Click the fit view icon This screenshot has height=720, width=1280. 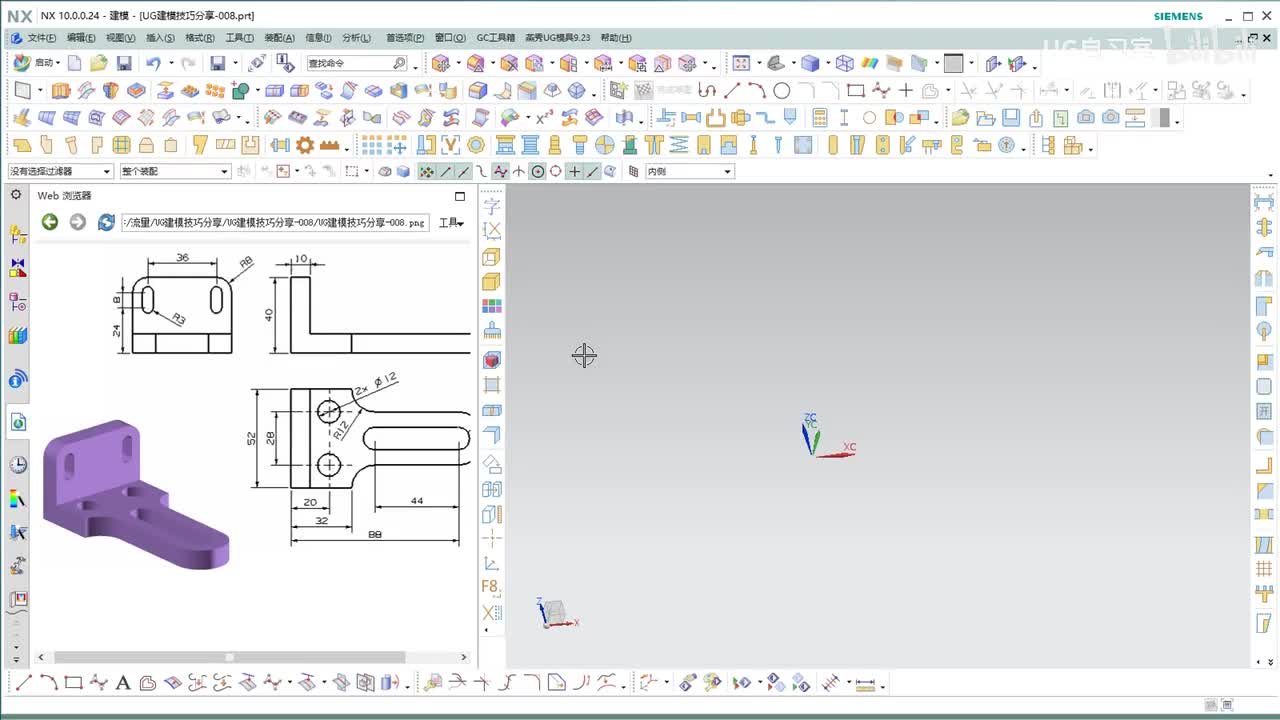(x=741, y=63)
